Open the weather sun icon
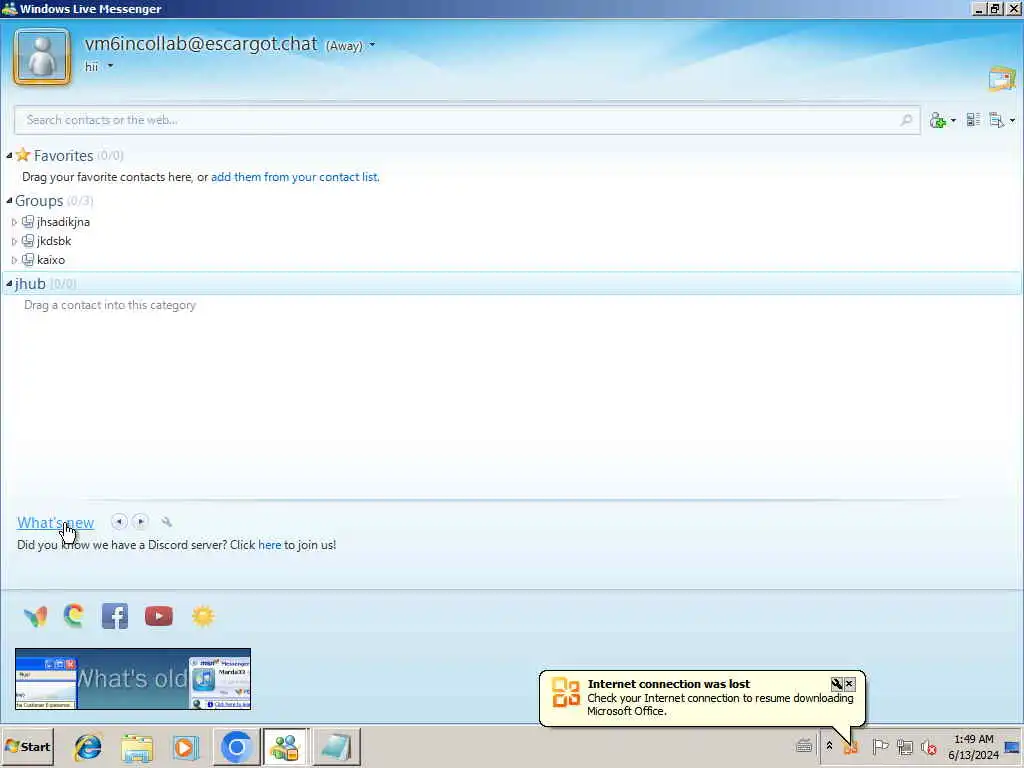 pos(203,616)
